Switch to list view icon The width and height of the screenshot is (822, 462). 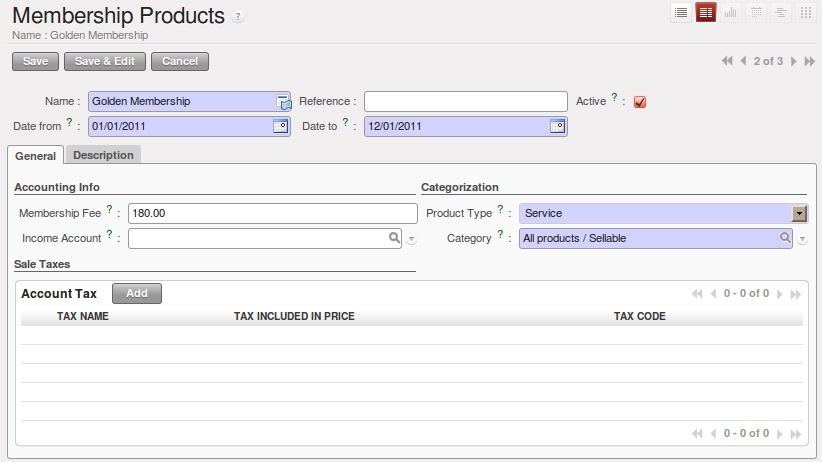point(681,13)
